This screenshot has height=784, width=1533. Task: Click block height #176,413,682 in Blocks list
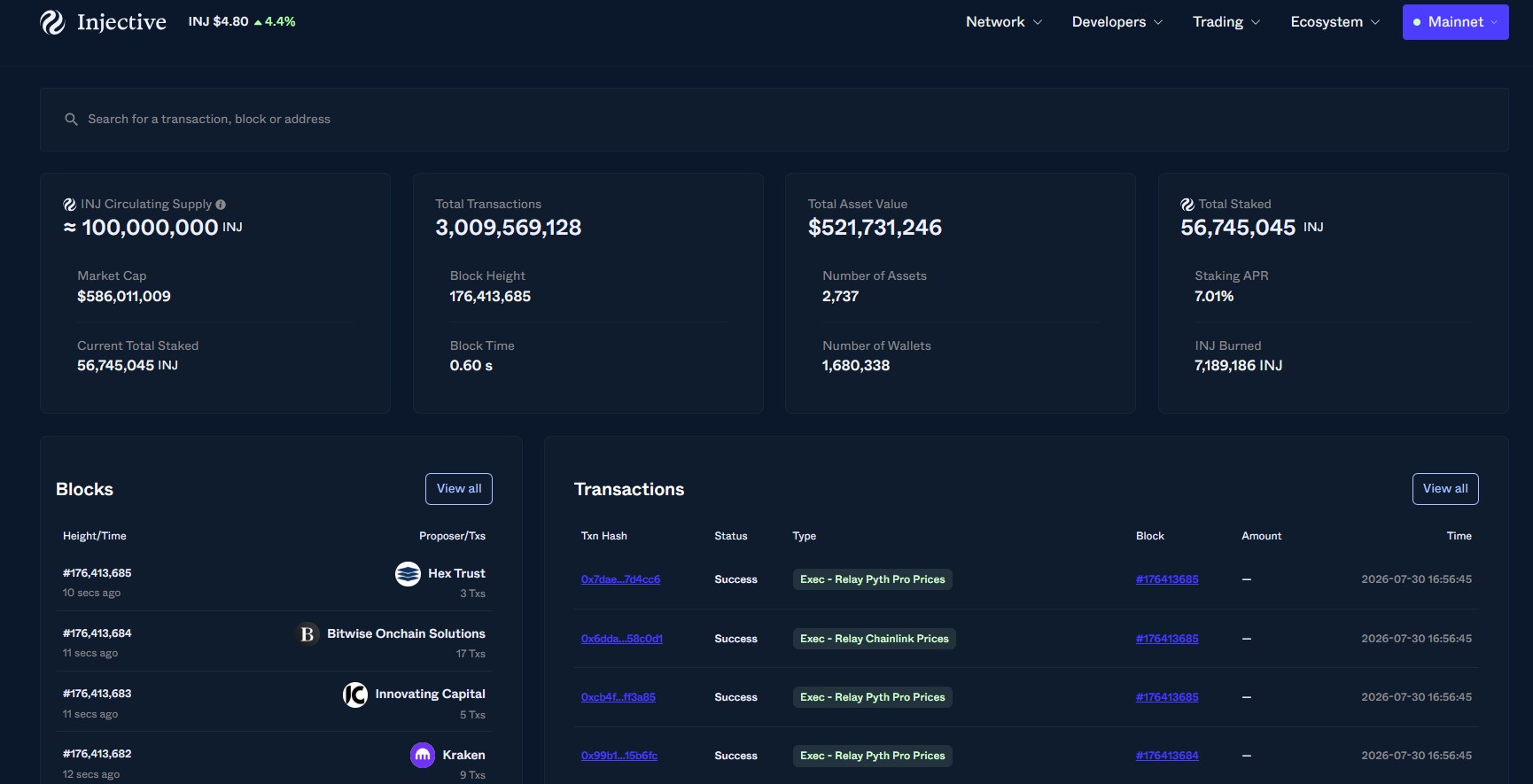(x=97, y=754)
